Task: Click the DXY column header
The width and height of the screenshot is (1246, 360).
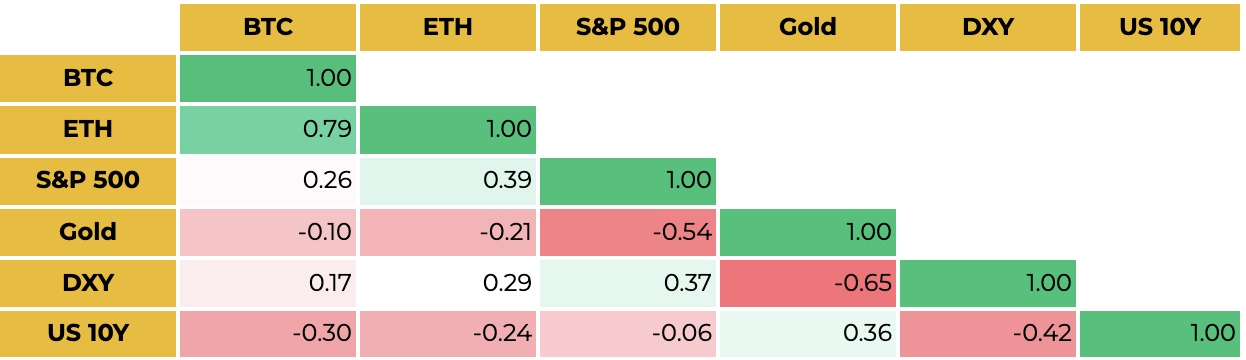Action: tap(988, 27)
